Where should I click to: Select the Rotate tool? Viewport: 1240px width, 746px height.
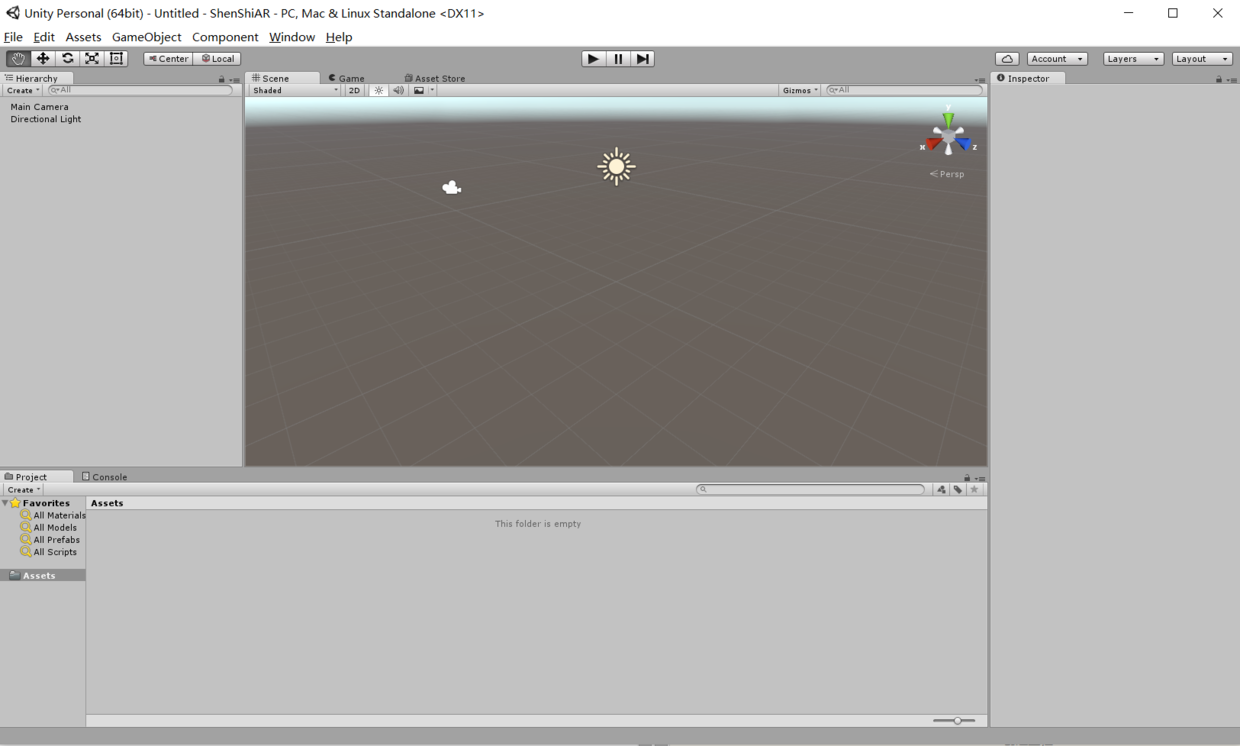[67, 58]
